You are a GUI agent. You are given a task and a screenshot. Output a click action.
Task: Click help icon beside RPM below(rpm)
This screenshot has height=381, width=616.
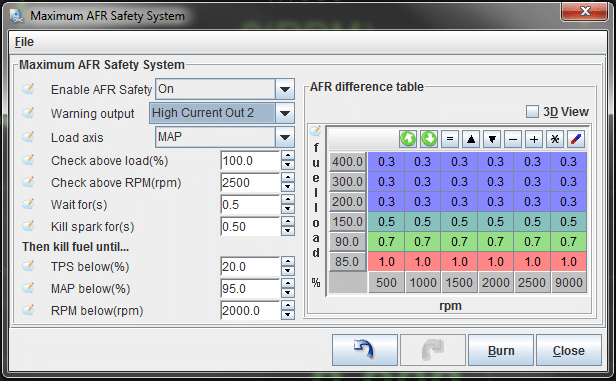28,310
